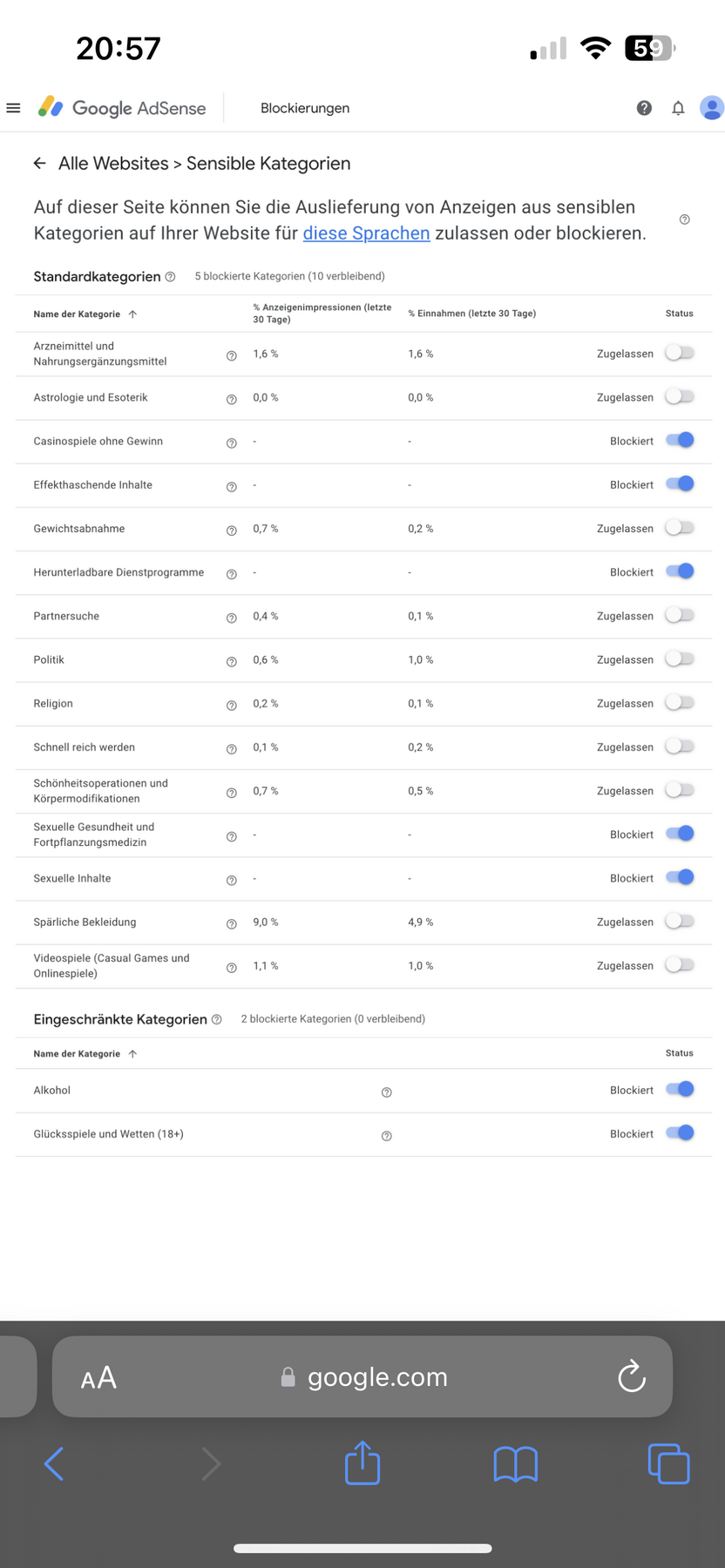Viewport: 725px width, 1568px height.
Task: Open Safari bookmarks icon
Action: click(x=515, y=1463)
